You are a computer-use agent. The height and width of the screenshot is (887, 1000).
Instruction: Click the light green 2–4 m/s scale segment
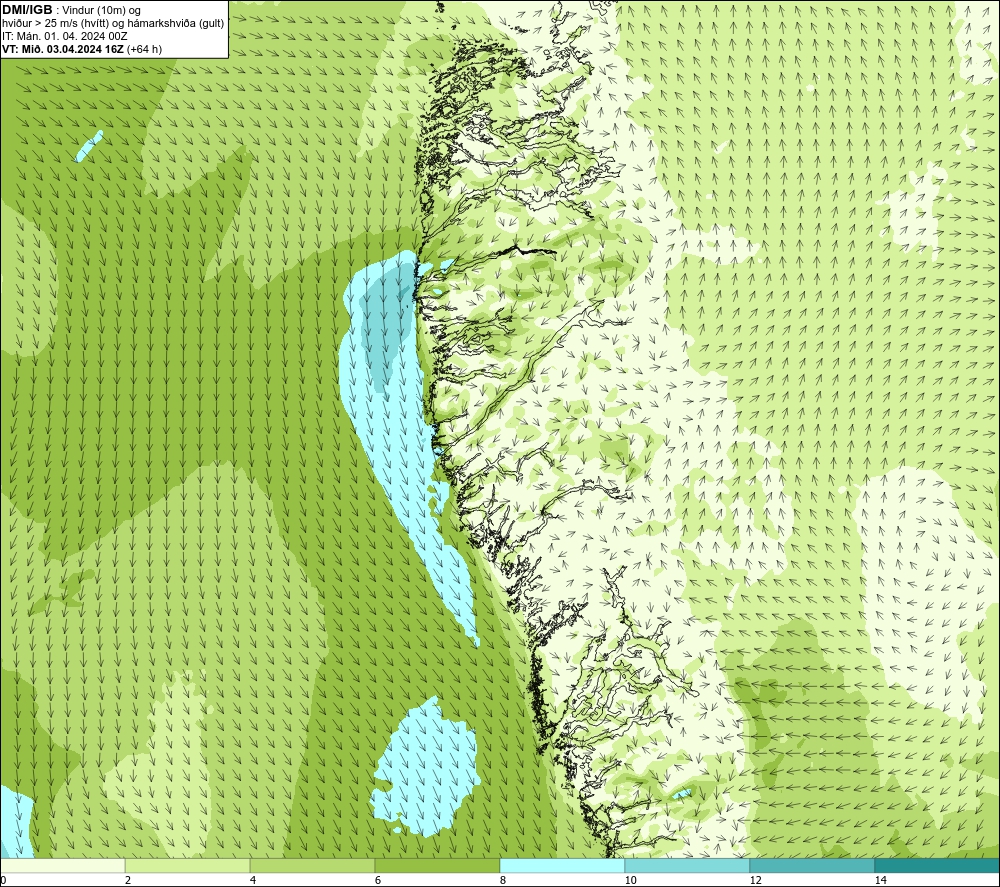[x=187, y=865]
